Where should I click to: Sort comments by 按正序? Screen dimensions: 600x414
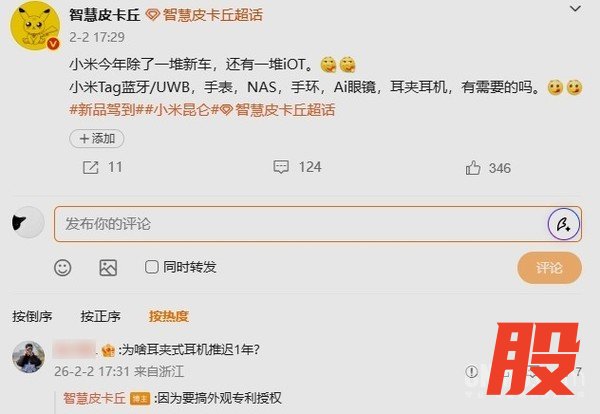click(101, 316)
